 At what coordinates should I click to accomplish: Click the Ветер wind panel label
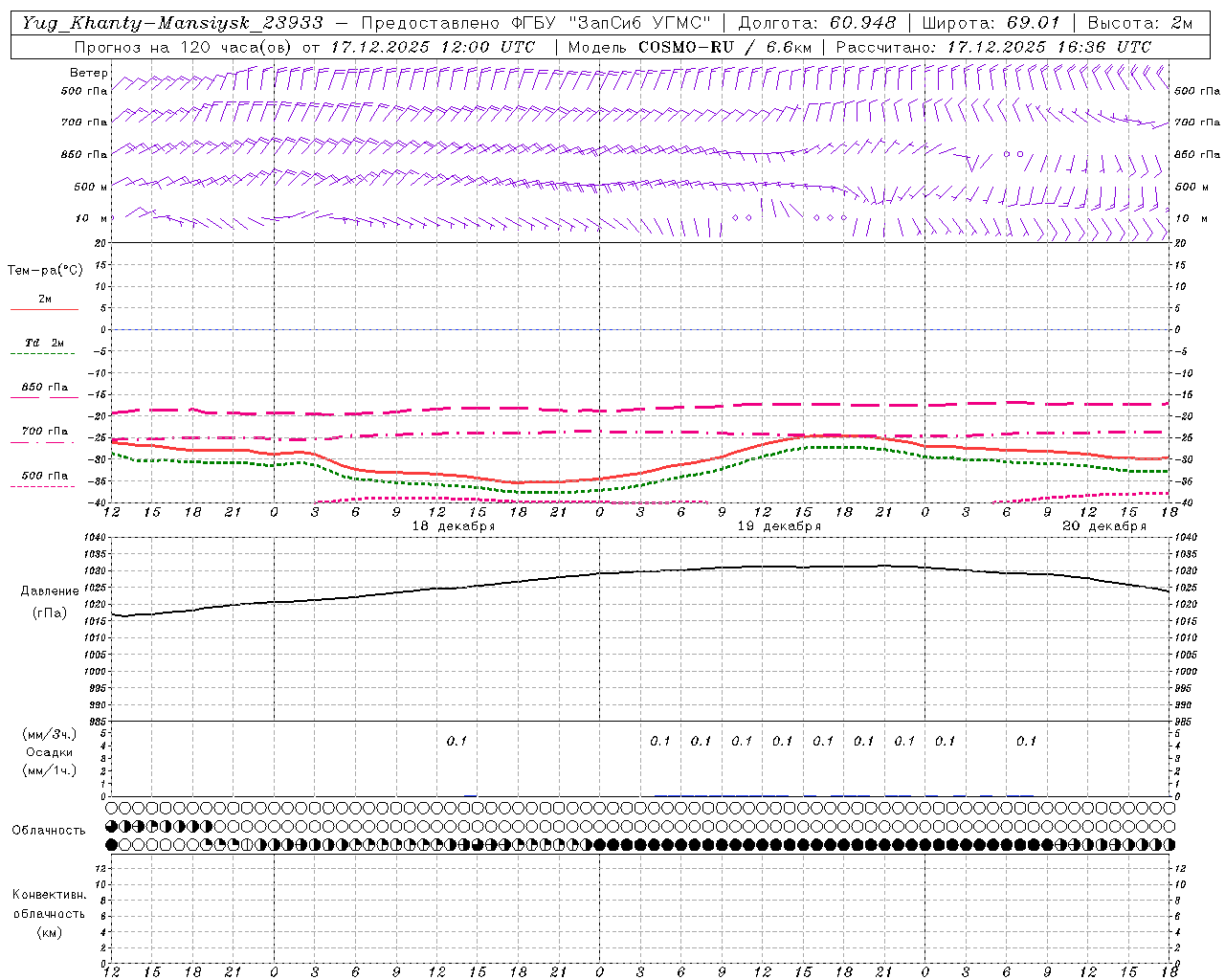(88, 73)
